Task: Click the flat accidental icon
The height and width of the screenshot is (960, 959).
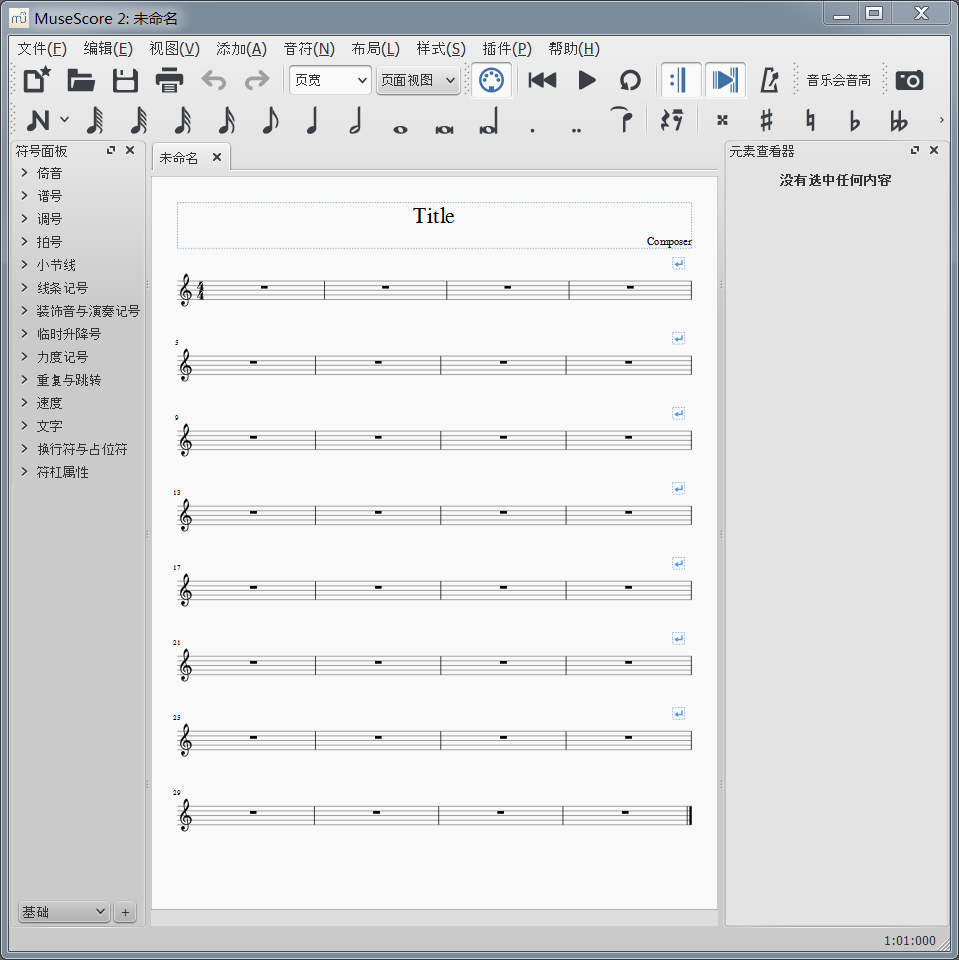Action: tap(854, 121)
